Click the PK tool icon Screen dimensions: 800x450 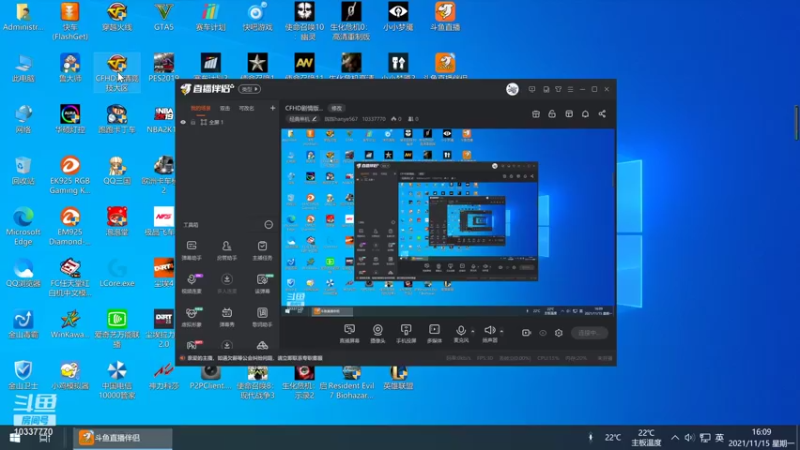point(192,345)
